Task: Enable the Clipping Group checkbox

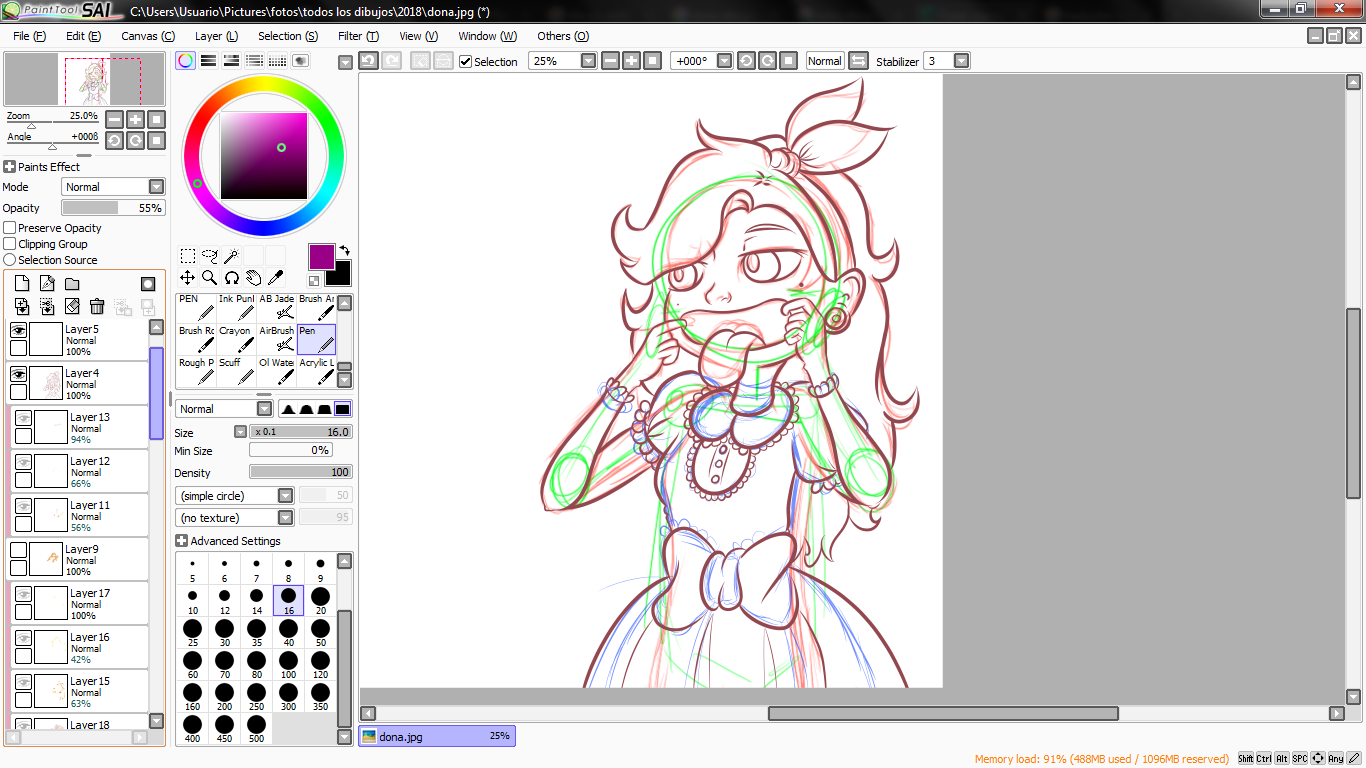Action: click(x=10, y=244)
